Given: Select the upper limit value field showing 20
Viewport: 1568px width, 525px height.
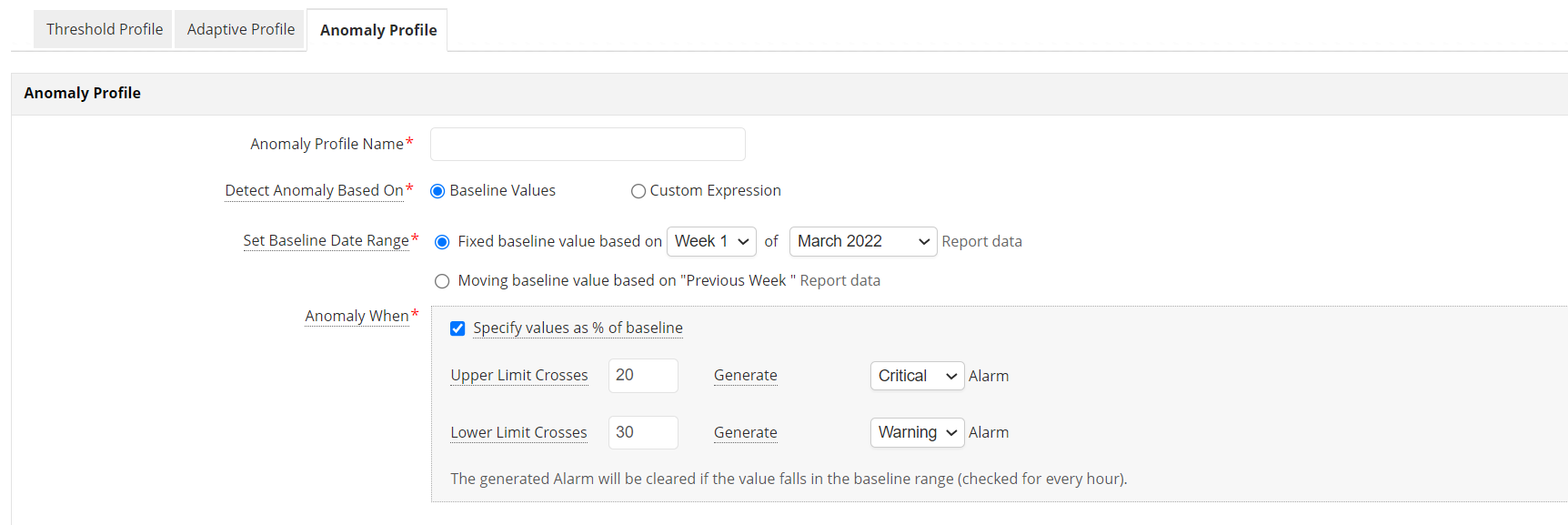Looking at the screenshot, I should point(642,375).
